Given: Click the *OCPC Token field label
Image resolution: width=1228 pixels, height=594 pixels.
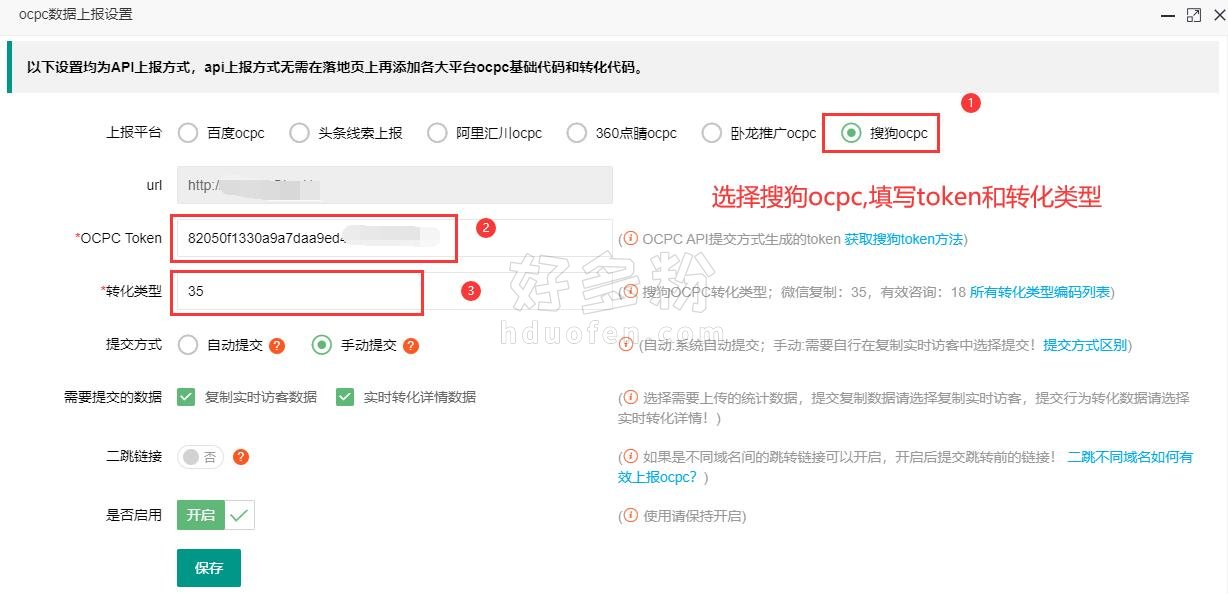Looking at the screenshot, I should point(118,238).
